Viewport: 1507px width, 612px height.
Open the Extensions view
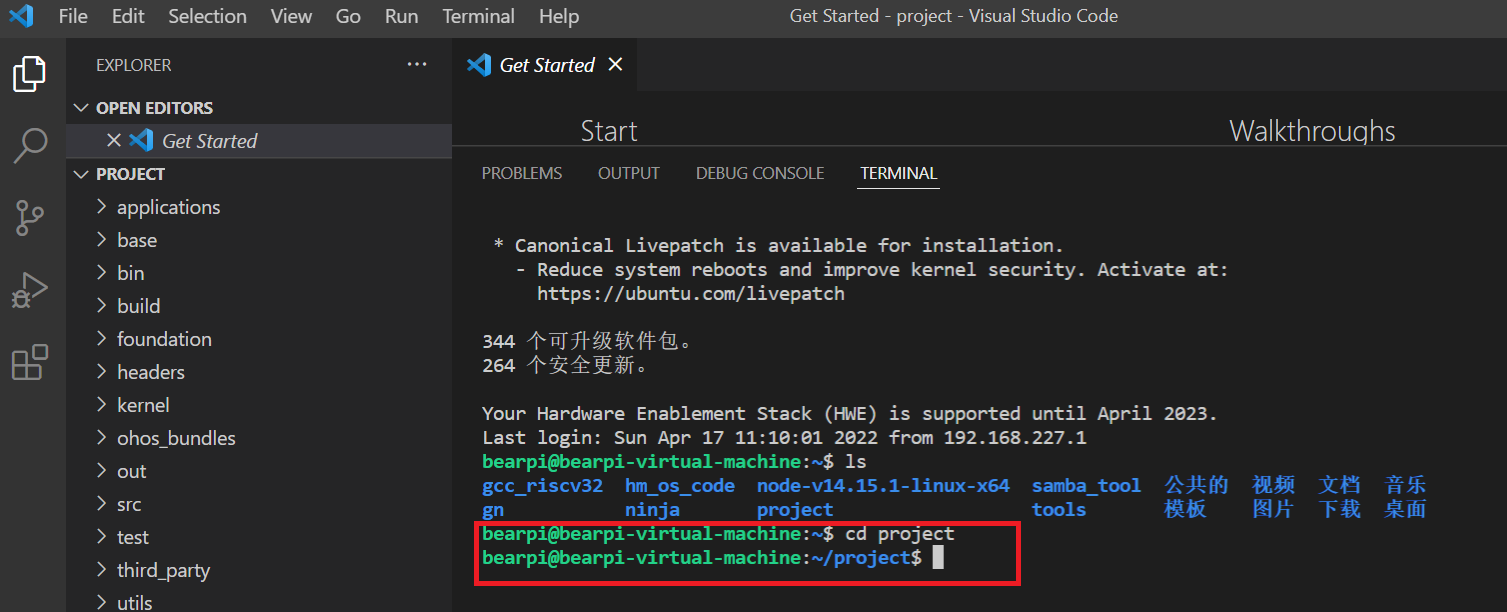[29, 362]
